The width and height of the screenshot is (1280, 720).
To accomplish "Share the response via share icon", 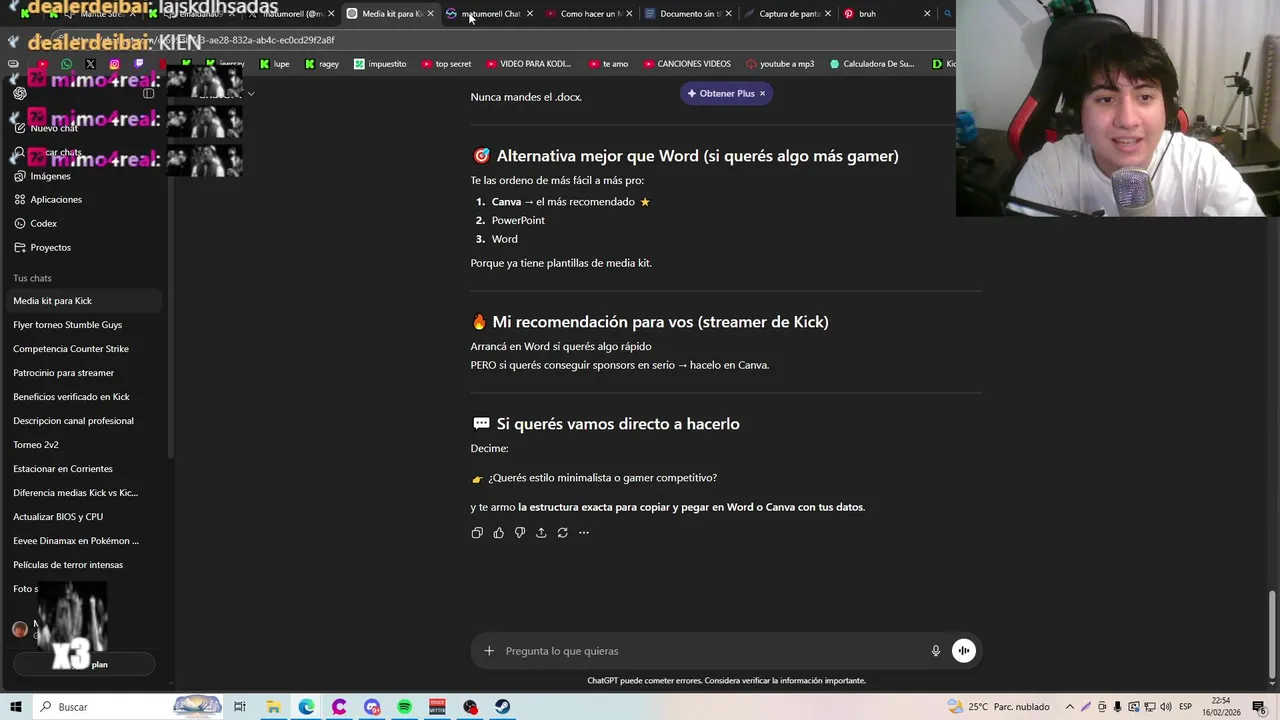I will pos(541,533).
